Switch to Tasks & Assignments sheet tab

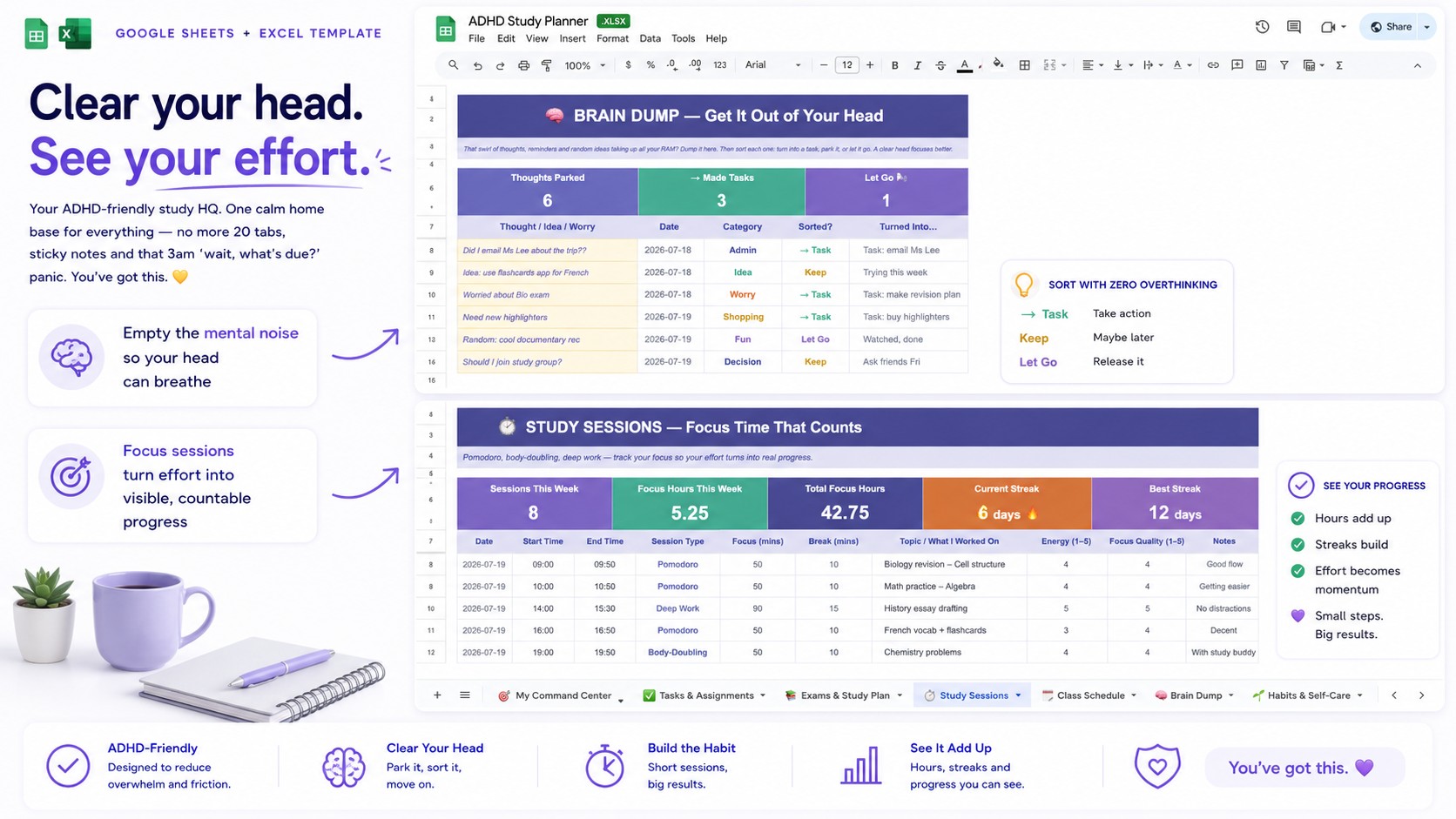coord(704,695)
